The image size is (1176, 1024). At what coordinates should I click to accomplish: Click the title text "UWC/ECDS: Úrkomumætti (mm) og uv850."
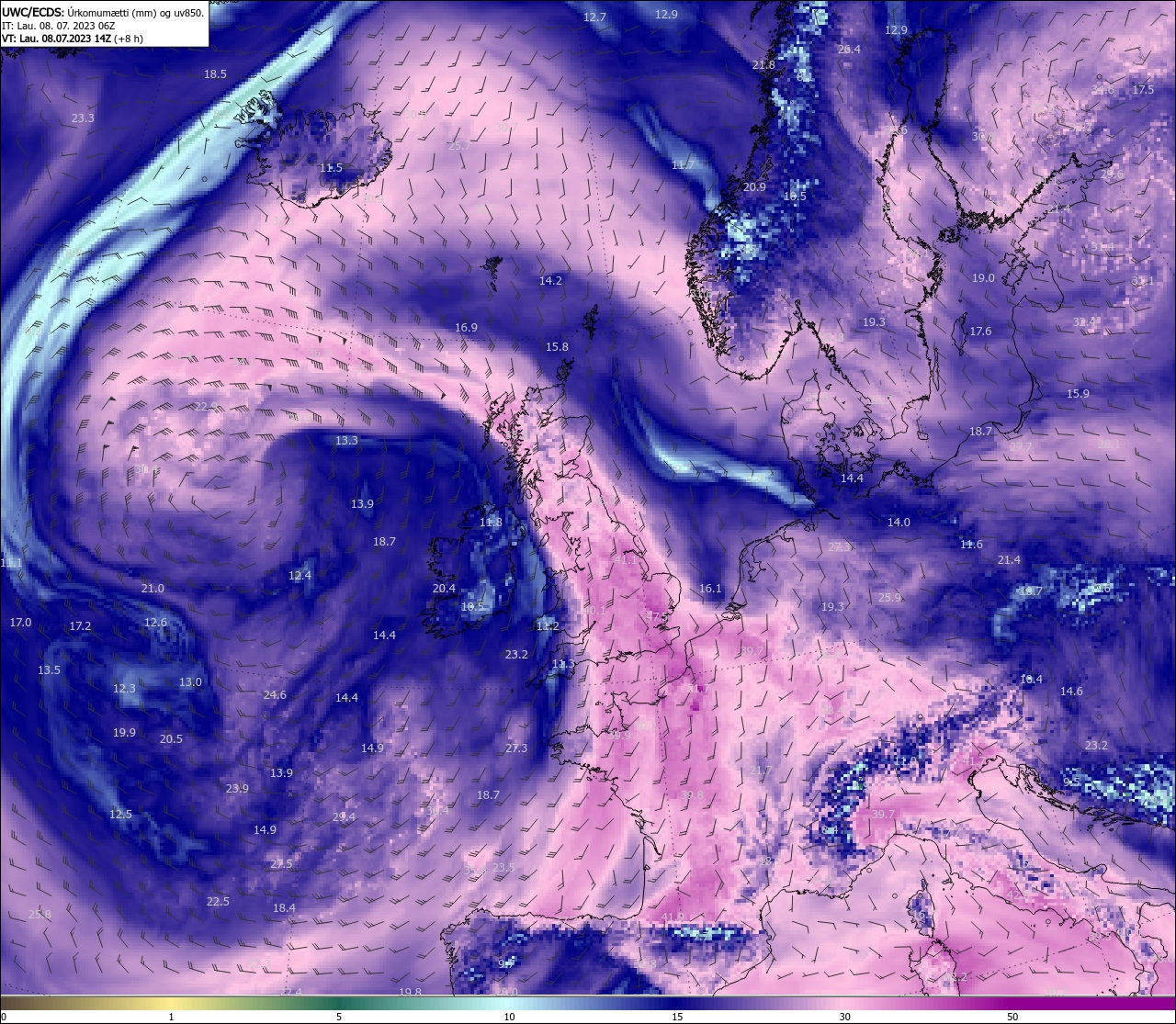pos(103,13)
